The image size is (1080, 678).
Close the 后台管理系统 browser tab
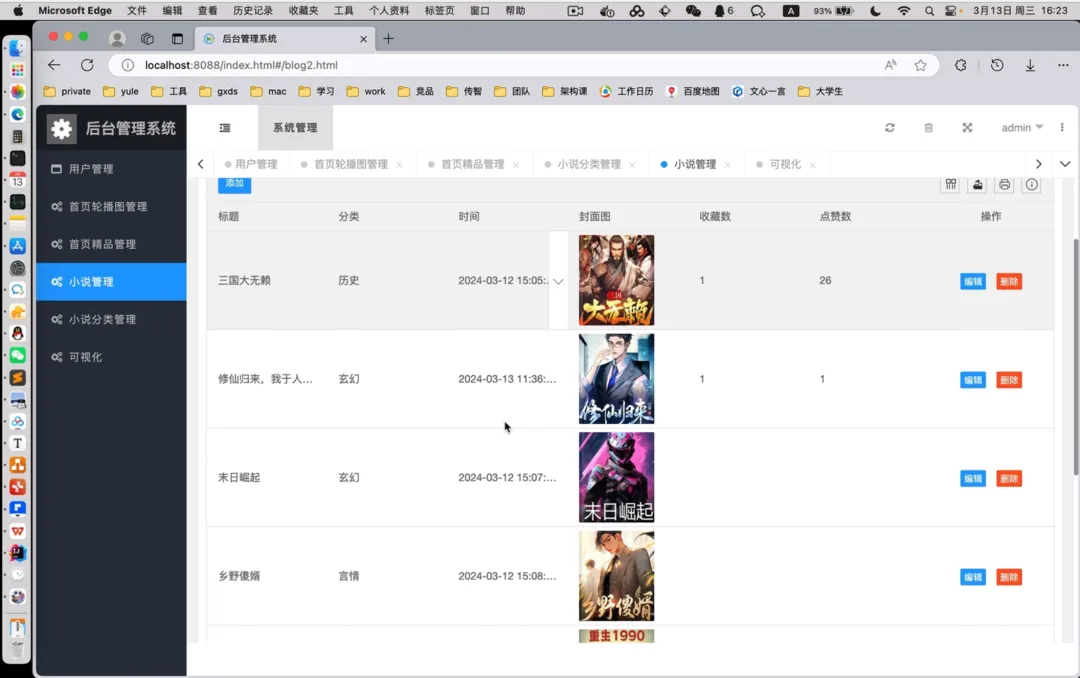point(363,39)
